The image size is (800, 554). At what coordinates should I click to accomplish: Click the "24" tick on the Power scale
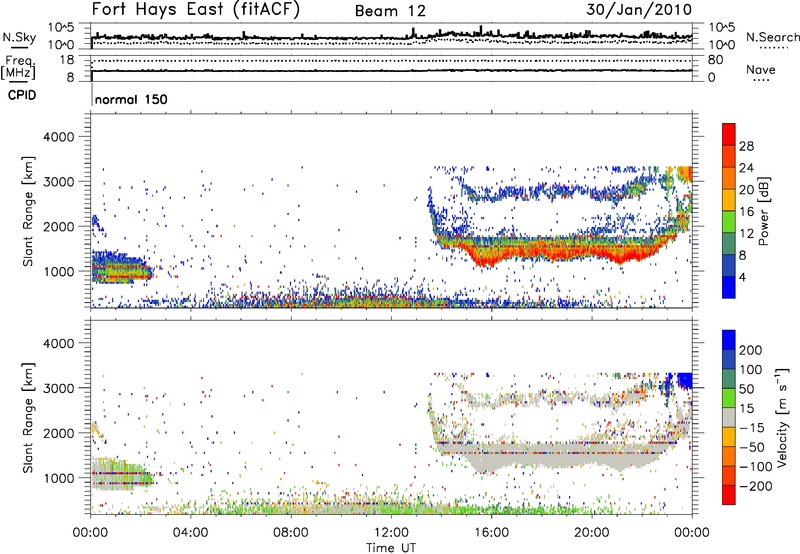click(746, 168)
